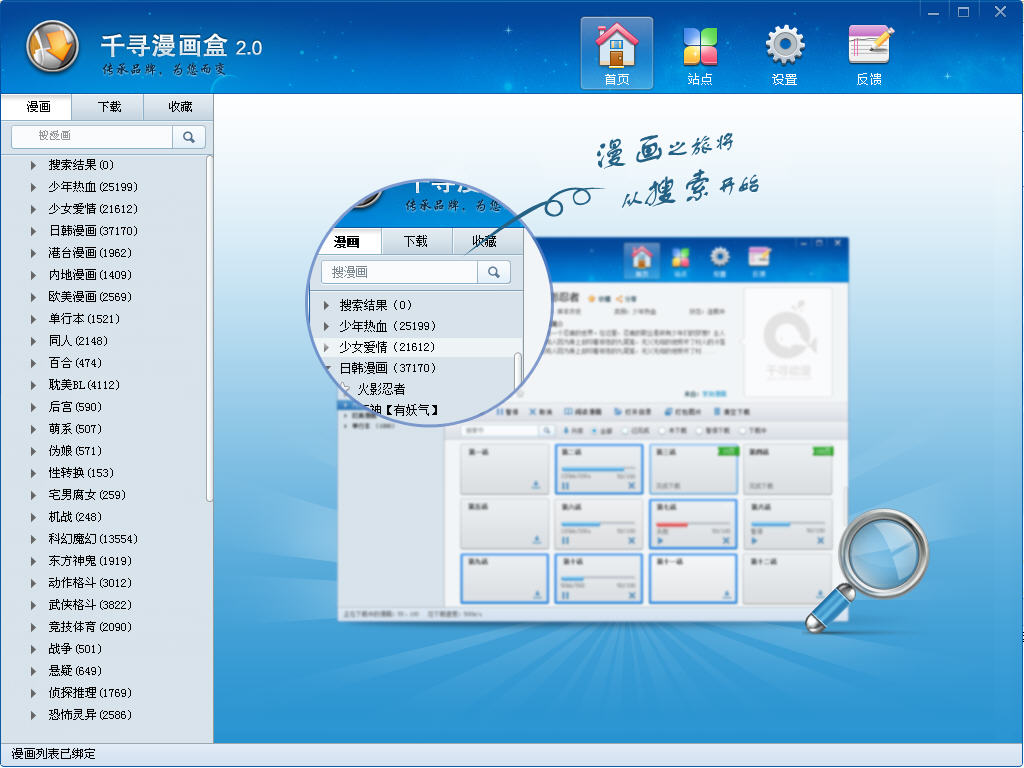Switch to the 下载 tab
The width and height of the screenshot is (1024, 768).
coord(109,106)
